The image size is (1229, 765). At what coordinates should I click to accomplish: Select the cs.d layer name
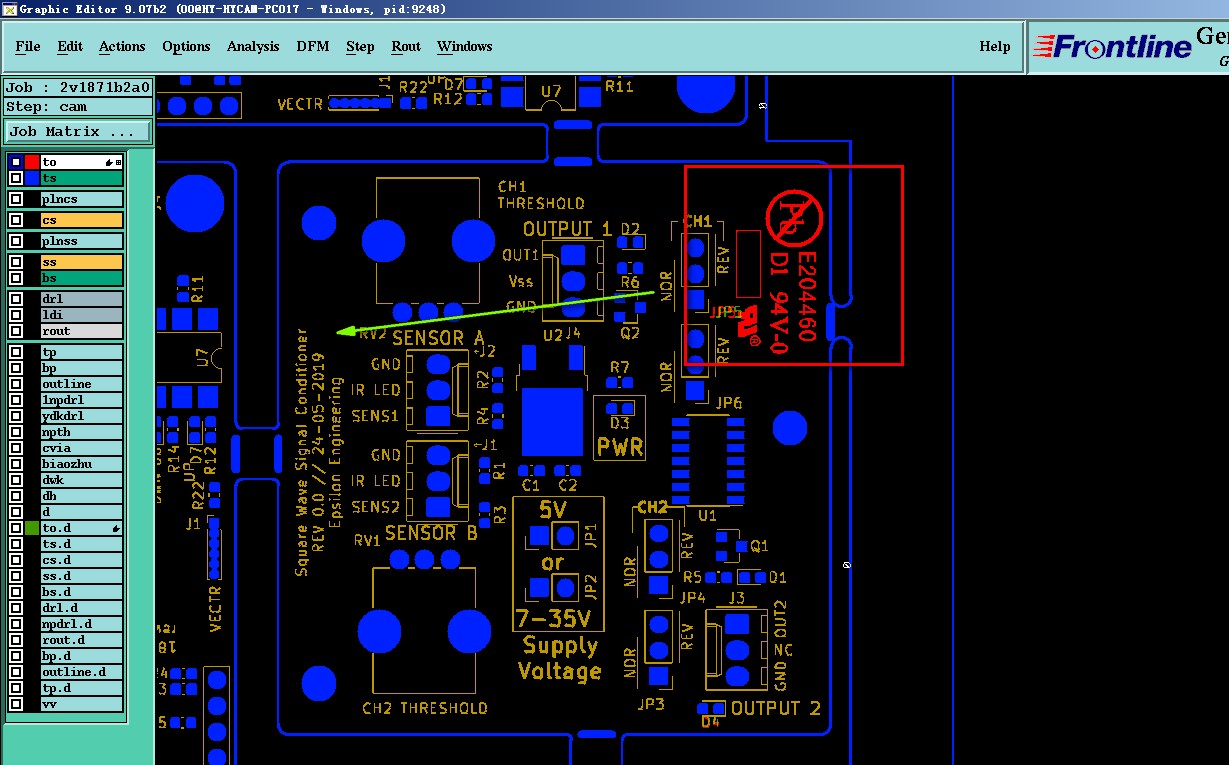click(82, 560)
